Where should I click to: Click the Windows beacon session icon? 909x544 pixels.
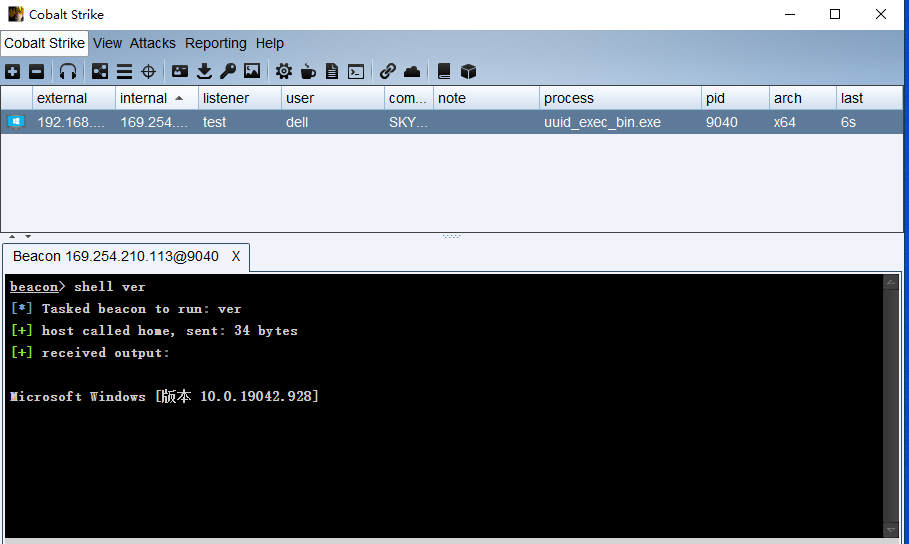point(16,122)
